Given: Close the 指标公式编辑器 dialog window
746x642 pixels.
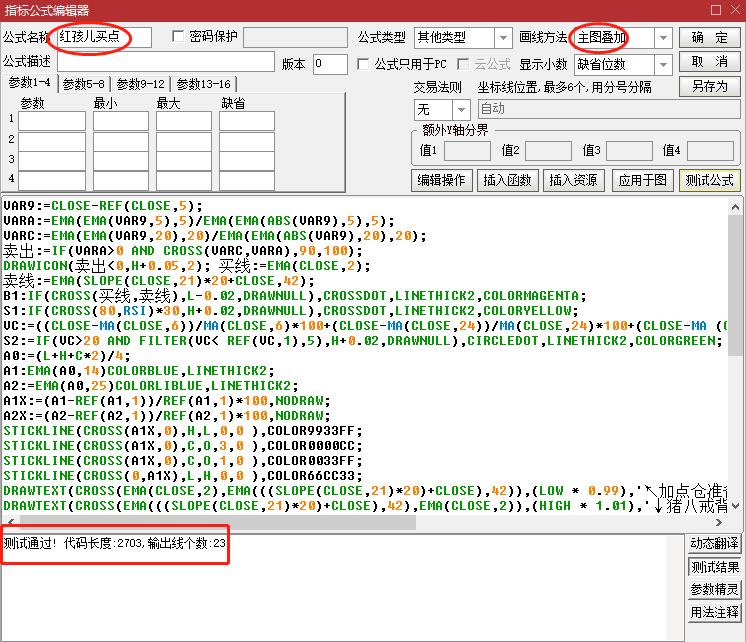Looking at the screenshot, I should 729,11.
